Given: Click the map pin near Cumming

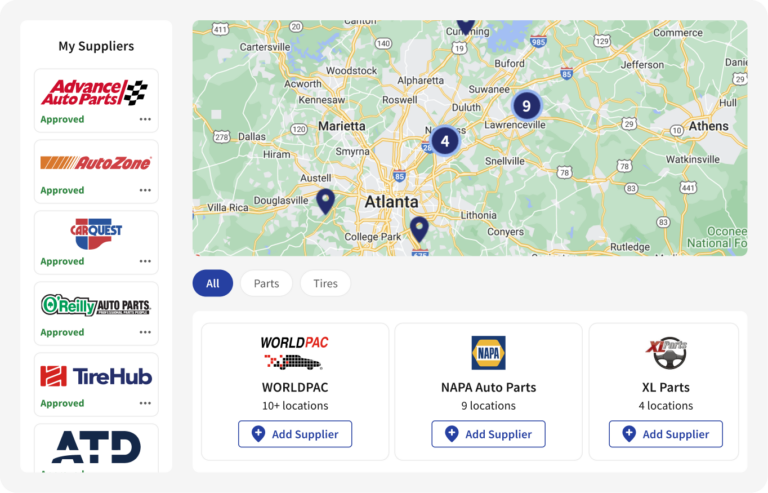Looking at the screenshot, I should click(x=466, y=26).
